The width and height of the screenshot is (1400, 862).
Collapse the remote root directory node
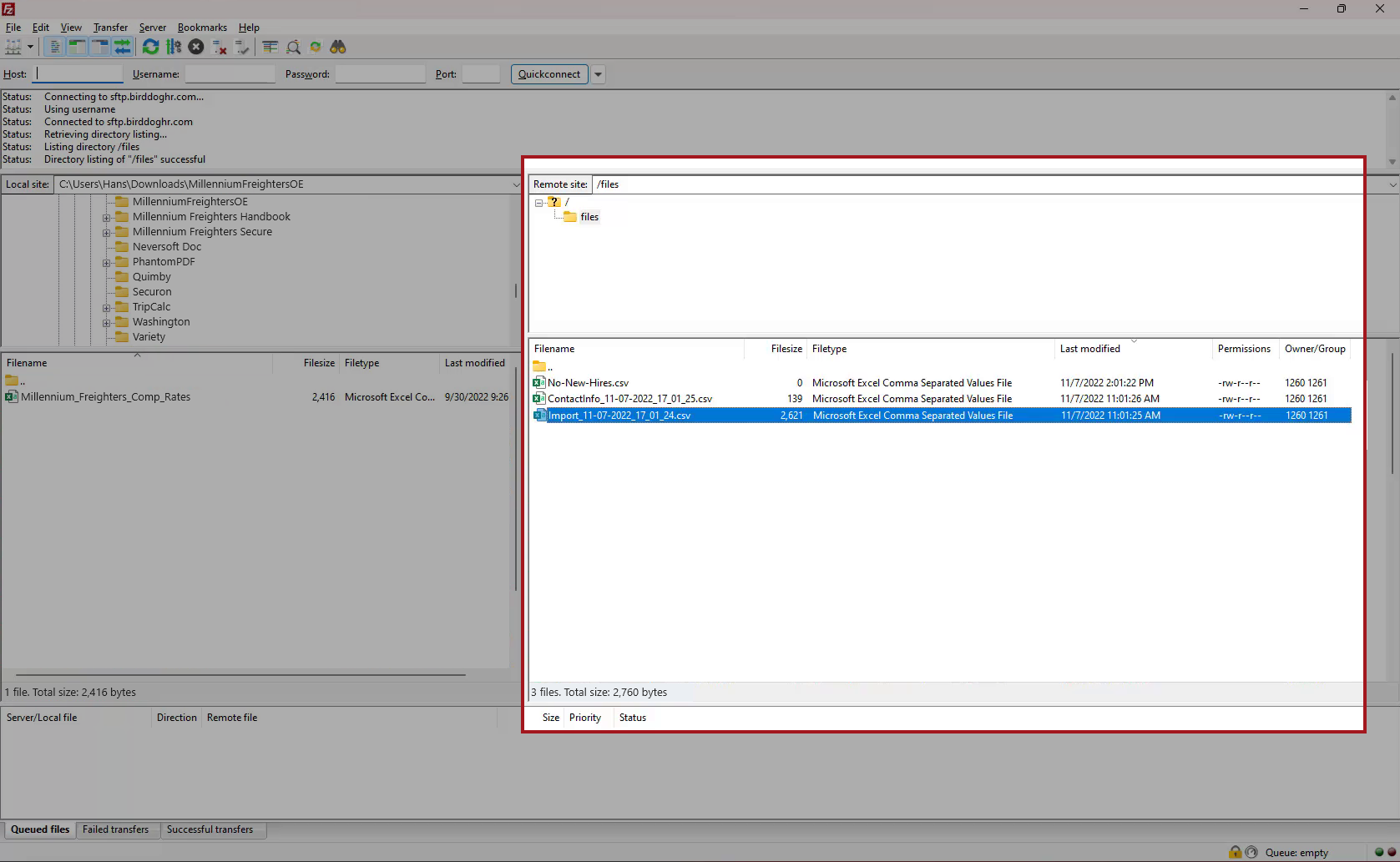click(539, 203)
